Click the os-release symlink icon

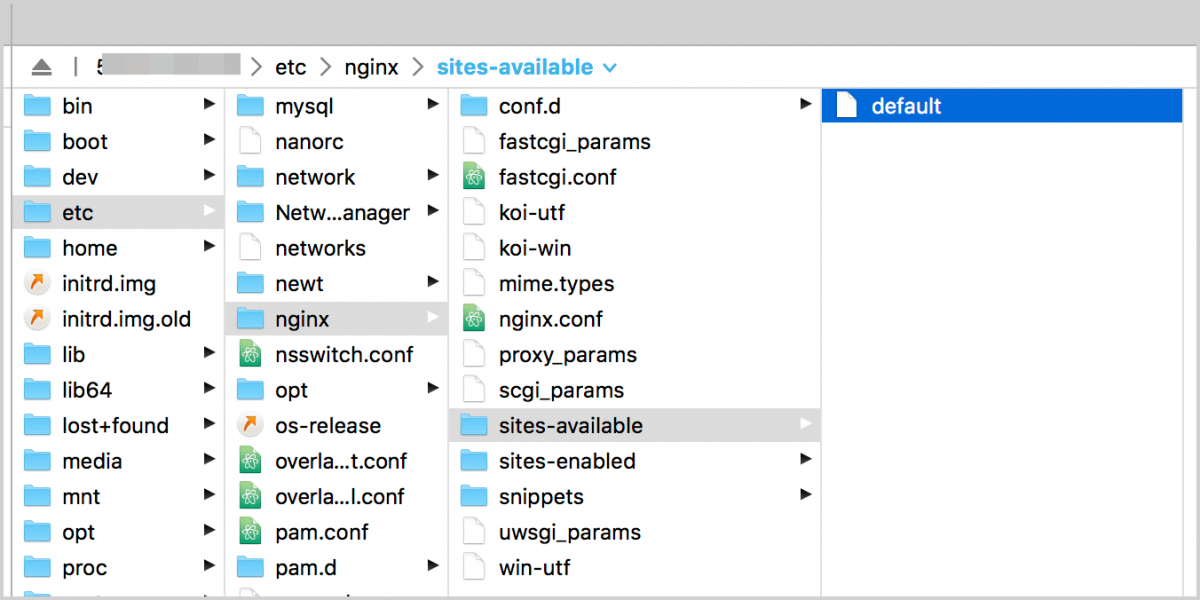pyautogui.click(x=250, y=426)
